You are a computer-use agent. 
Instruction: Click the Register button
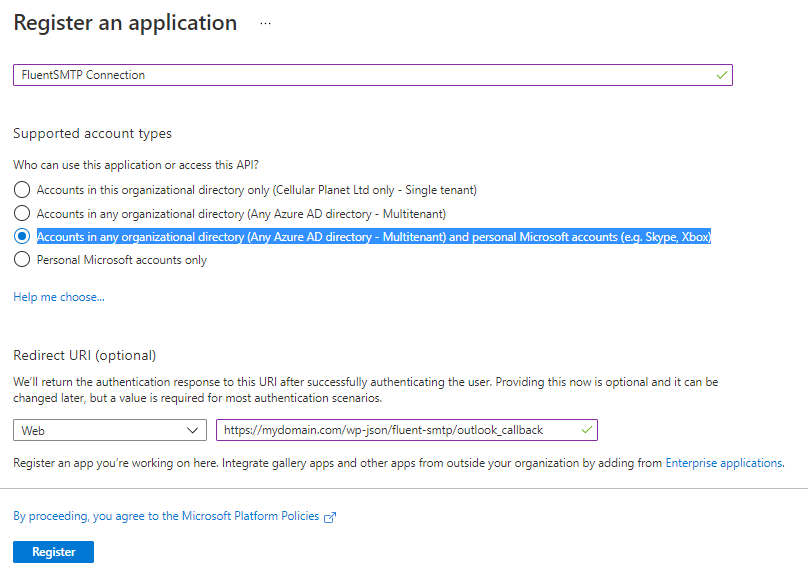(x=54, y=552)
